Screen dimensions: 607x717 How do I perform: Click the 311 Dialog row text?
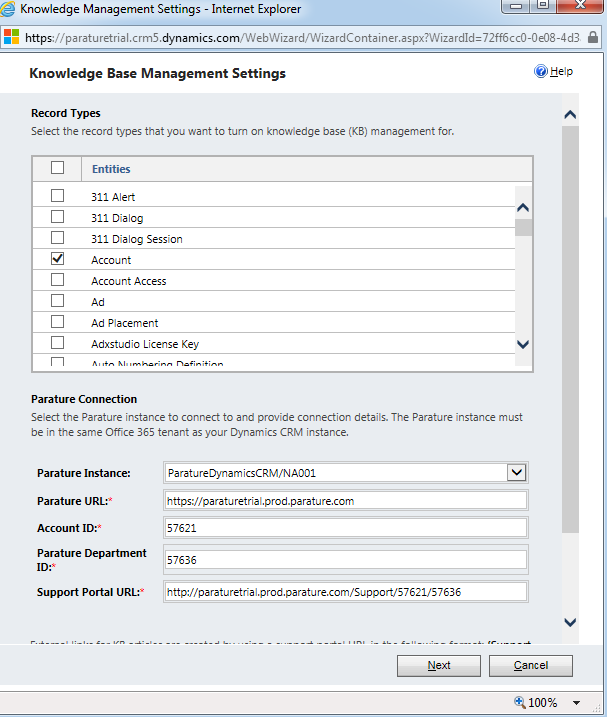click(117, 218)
